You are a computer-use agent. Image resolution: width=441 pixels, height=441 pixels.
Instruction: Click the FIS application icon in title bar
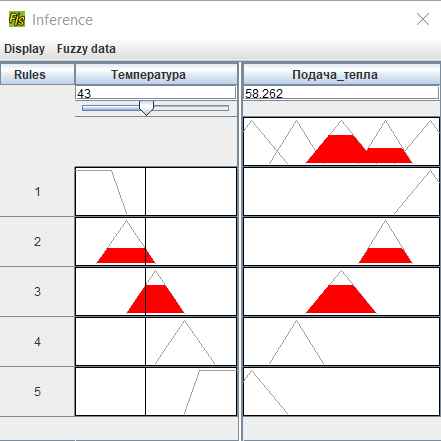pyautogui.click(x=17, y=19)
